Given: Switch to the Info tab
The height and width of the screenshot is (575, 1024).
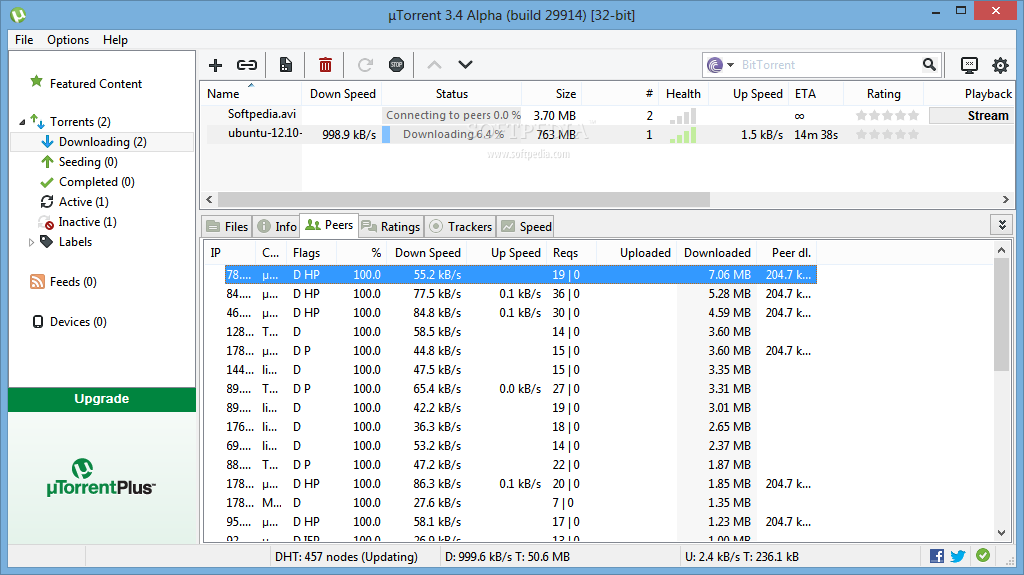Looking at the screenshot, I should [x=277, y=226].
